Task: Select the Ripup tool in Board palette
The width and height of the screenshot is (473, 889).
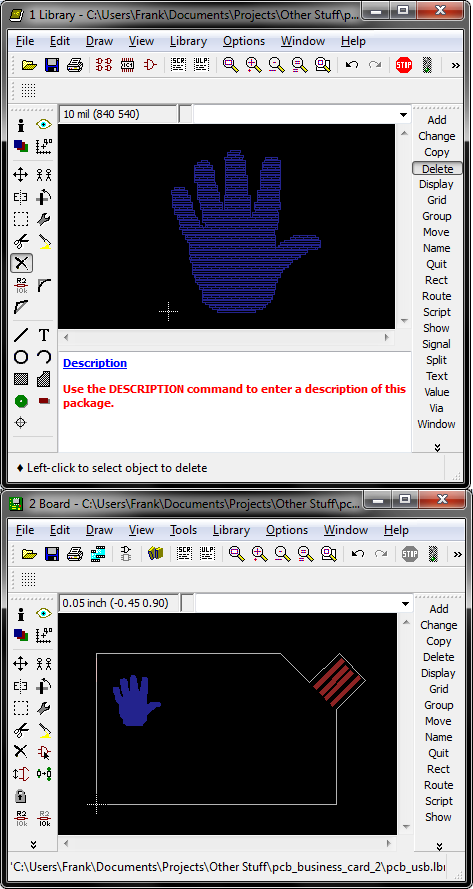Action: (44, 730)
